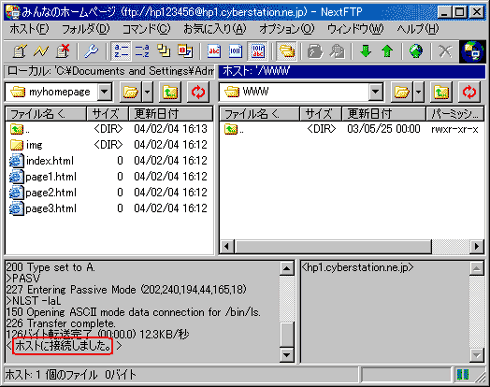The width and height of the screenshot is (490, 387).
Task: Select page1.html in local list
Action: (x=43, y=176)
